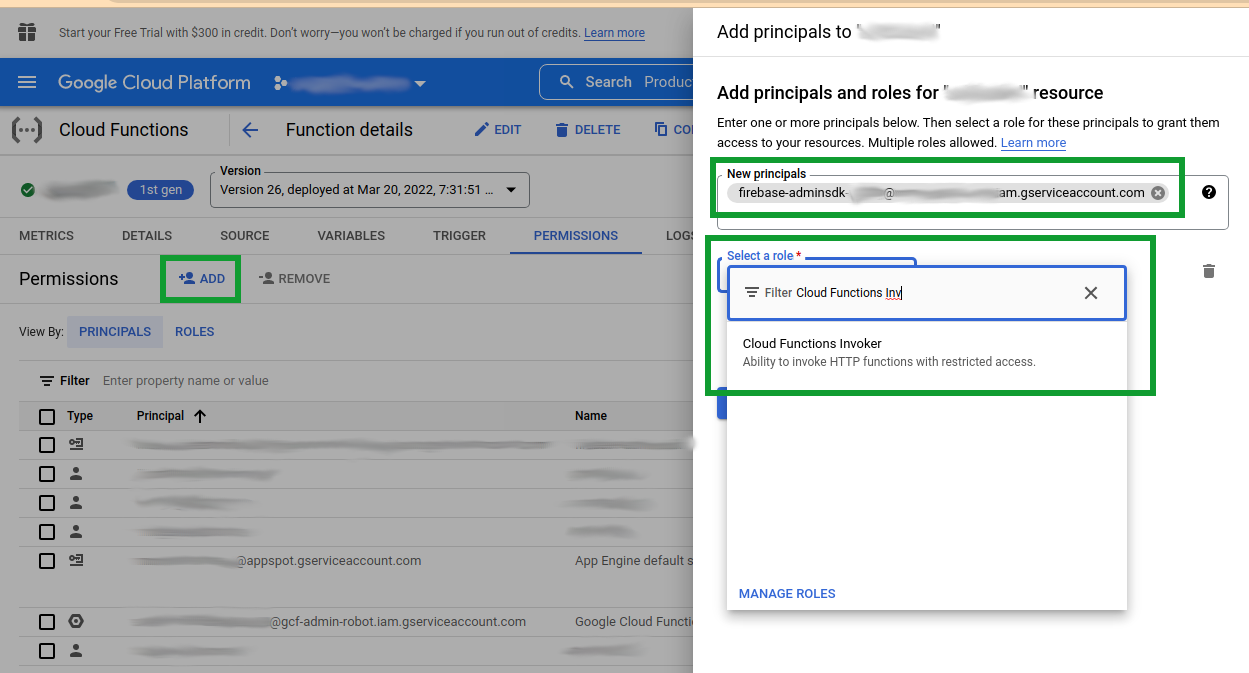
Task: Open the Version dropdown
Action: coord(369,190)
